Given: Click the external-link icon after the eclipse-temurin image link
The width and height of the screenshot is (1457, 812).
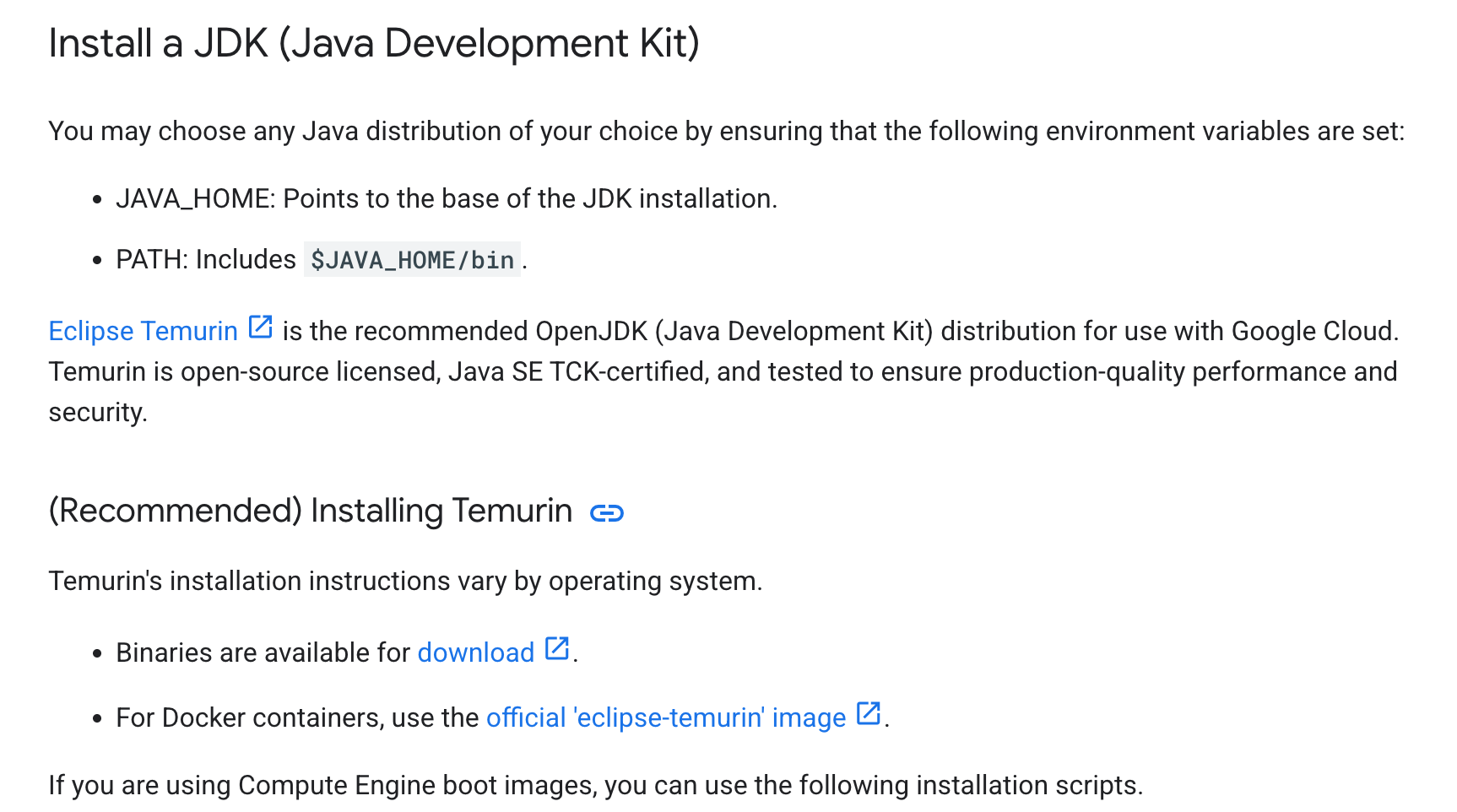Looking at the screenshot, I should [x=868, y=714].
